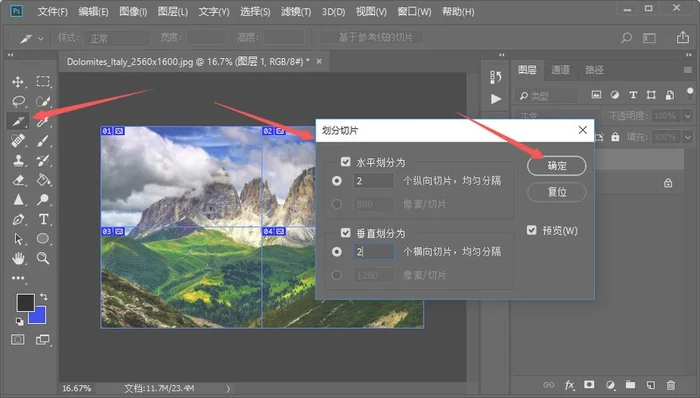Select 个纵向切片 evenly spaced radio button
Viewport: 700px width, 398px height.
337,181
